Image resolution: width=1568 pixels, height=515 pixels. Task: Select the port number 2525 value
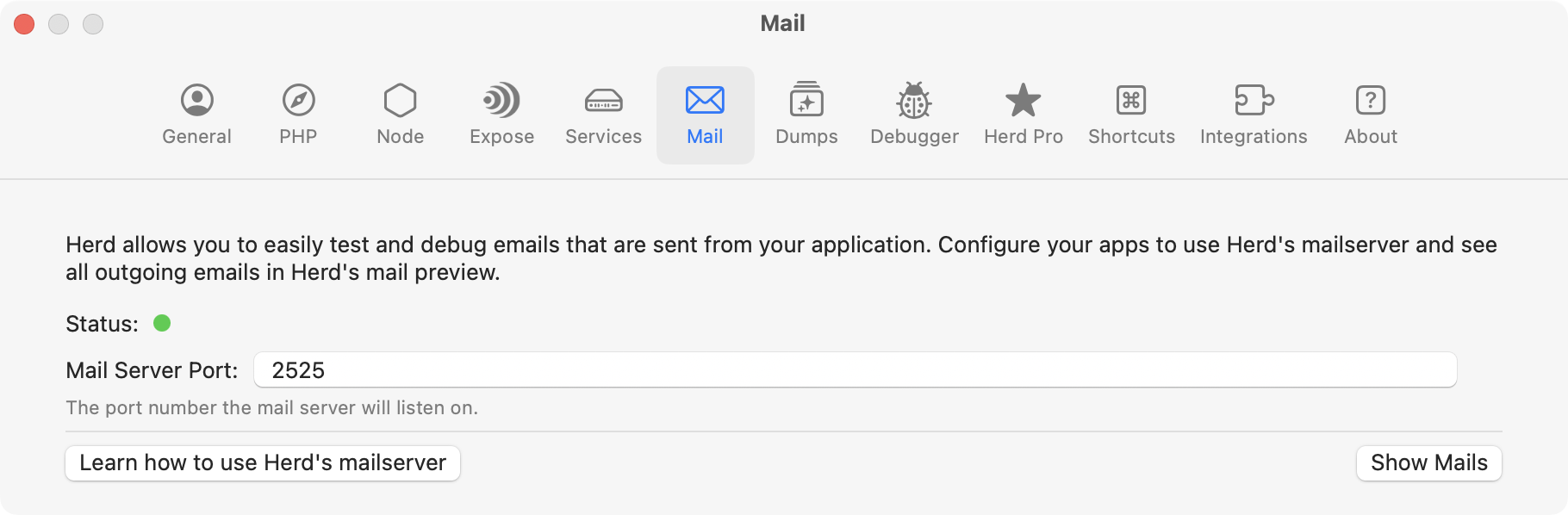tap(298, 369)
